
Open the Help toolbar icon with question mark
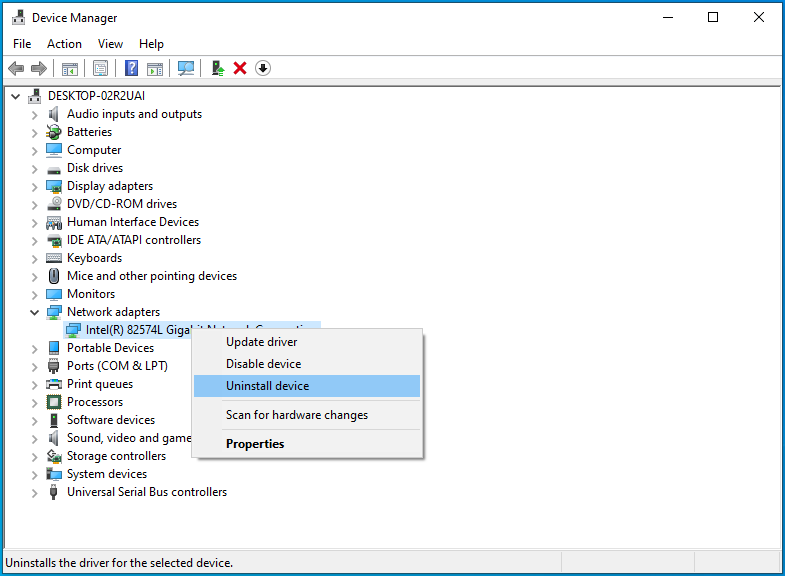(x=131, y=68)
